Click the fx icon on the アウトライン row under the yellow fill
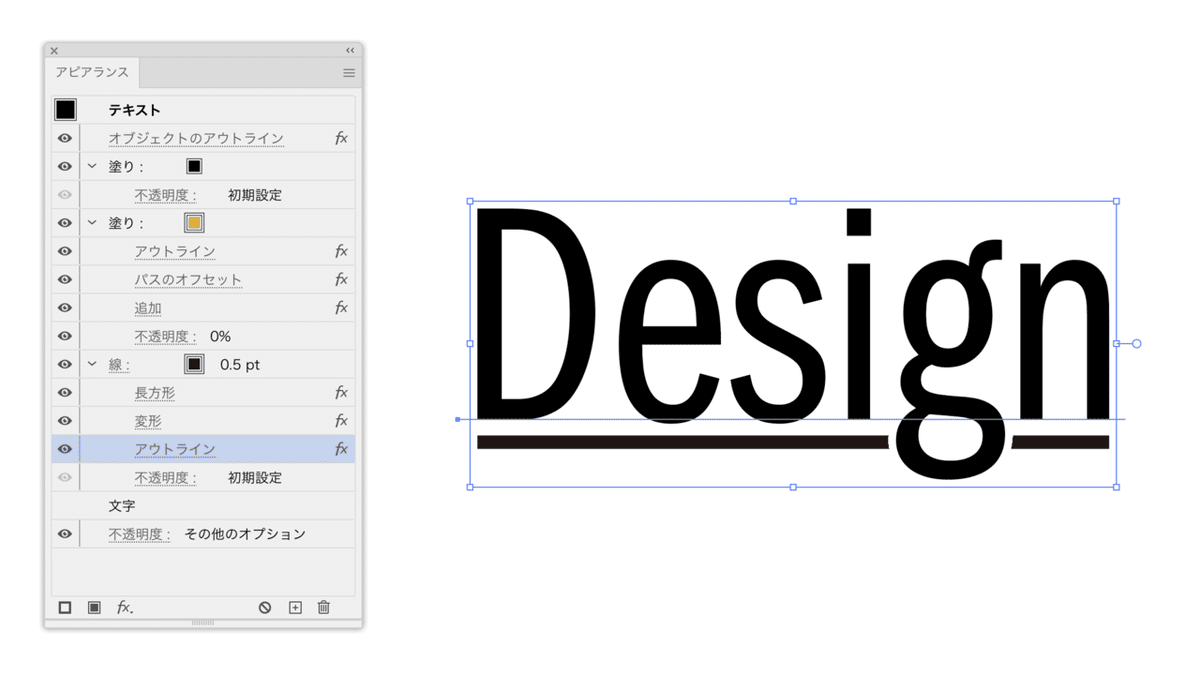 click(341, 251)
